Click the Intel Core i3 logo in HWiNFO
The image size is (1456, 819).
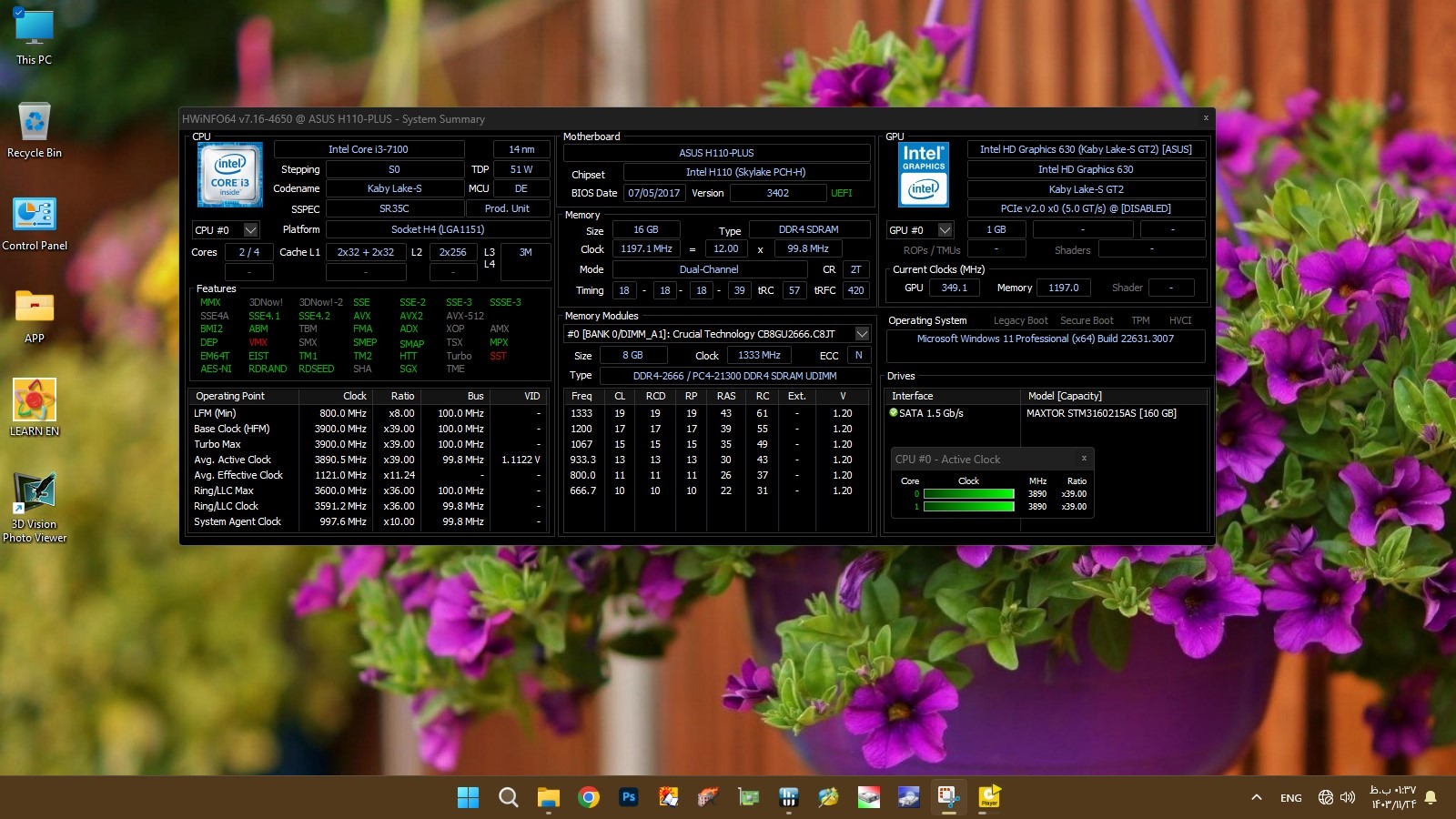(230, 175)
